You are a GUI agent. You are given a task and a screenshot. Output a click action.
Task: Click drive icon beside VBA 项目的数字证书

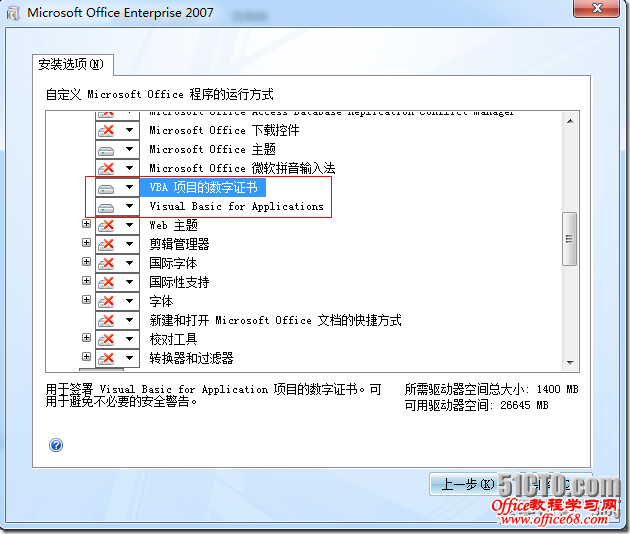tap(106, 188)
